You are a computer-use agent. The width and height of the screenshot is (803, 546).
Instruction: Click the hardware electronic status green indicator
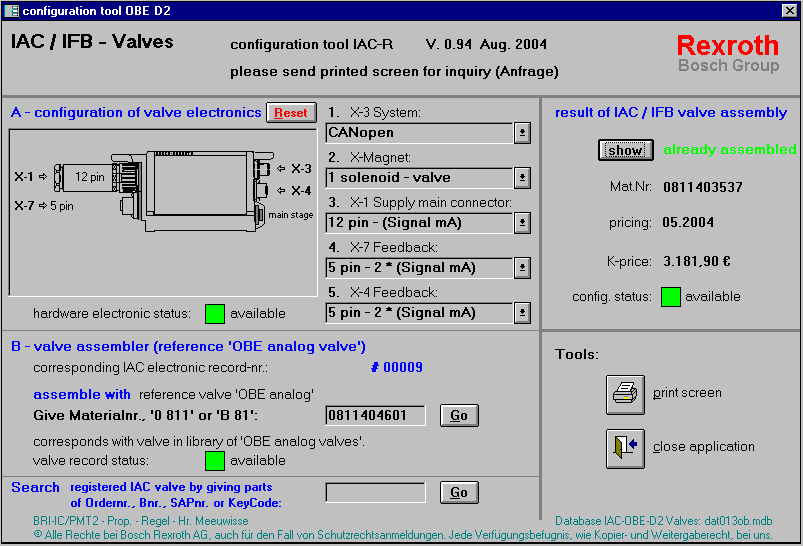pos(215,313)
